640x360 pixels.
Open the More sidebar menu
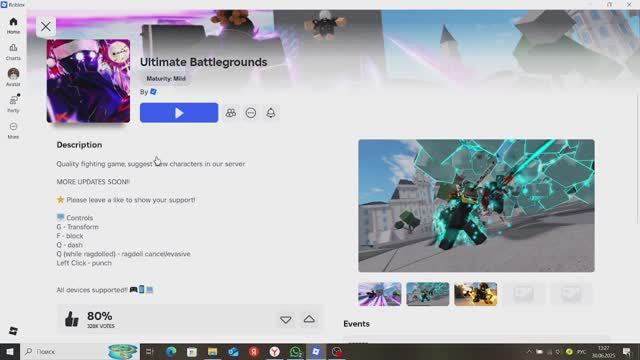tap(13, 130)
